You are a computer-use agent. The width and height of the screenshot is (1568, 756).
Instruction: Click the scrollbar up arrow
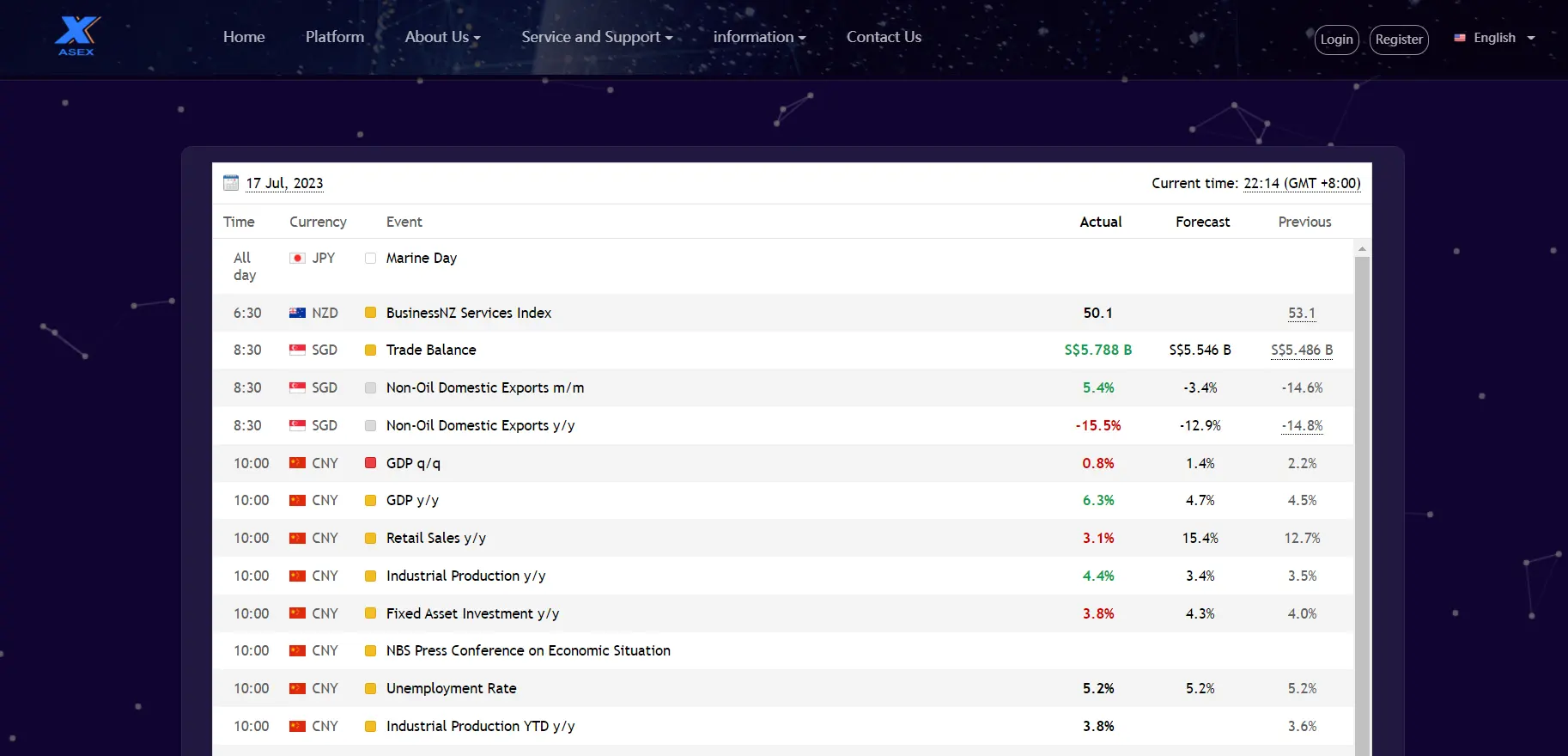1362,248
